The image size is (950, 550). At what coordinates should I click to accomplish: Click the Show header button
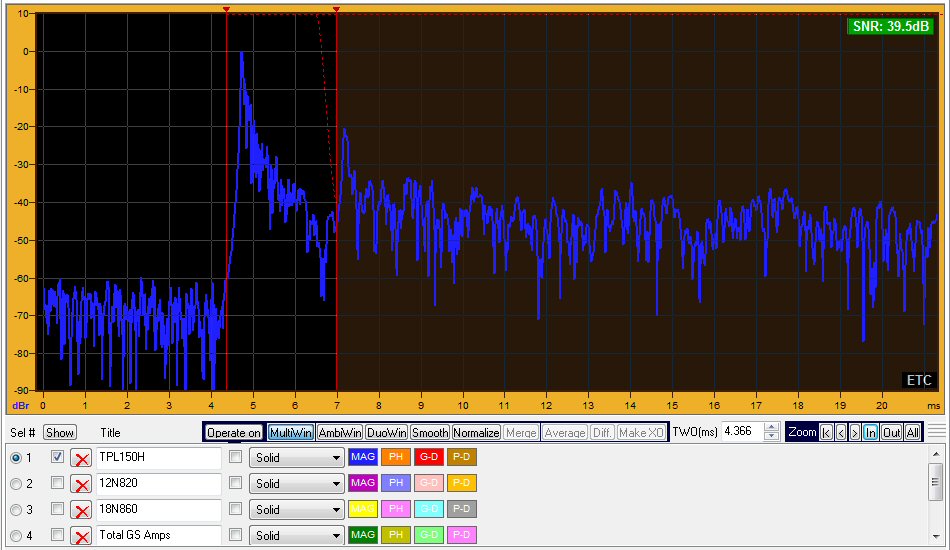tap(60, 432)
